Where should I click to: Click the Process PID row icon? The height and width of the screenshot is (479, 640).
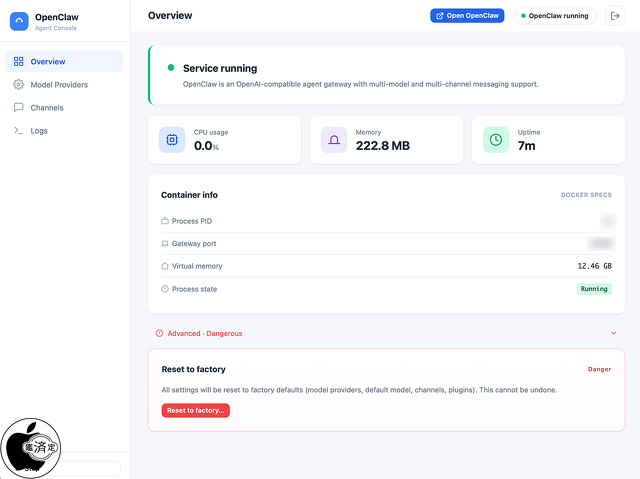coord(165,221)
